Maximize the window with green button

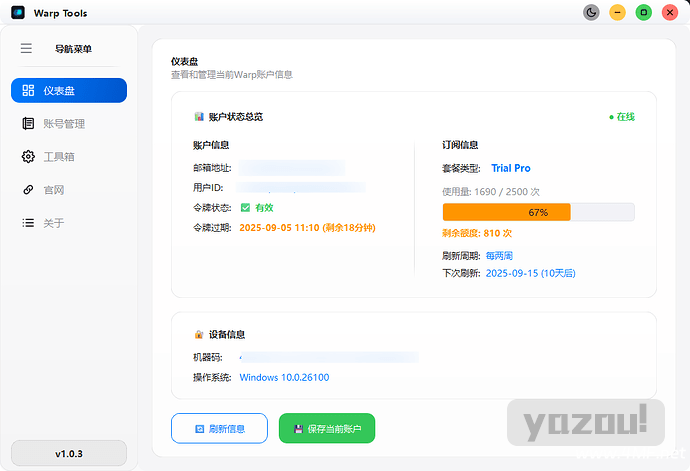click(644, 12)
